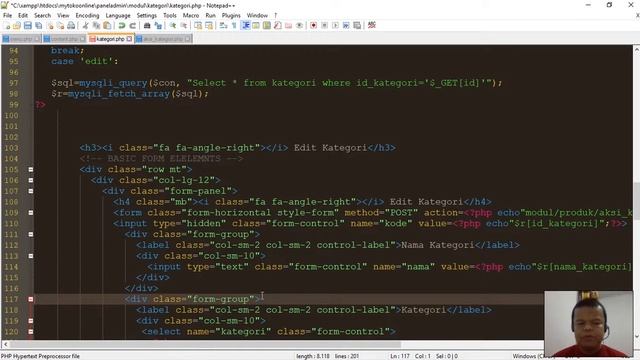640x360 pixels.
Task: Collapse the fold marker on line 105
Action: tap(31, 169)
